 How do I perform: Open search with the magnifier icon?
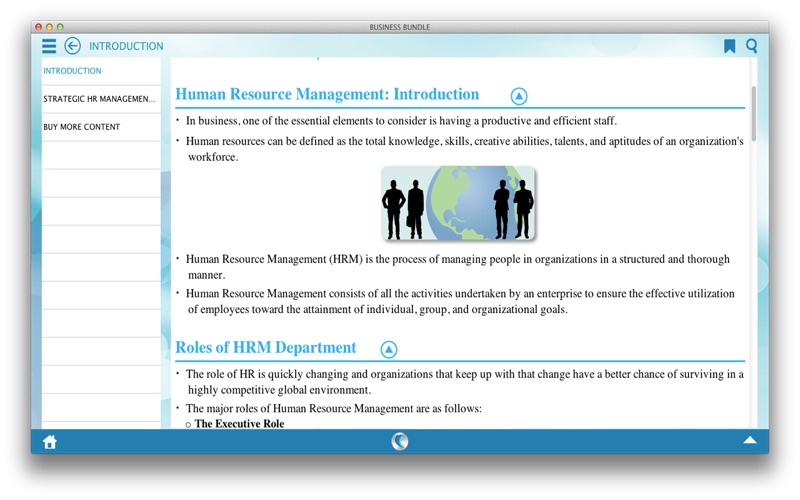(752, 46)
